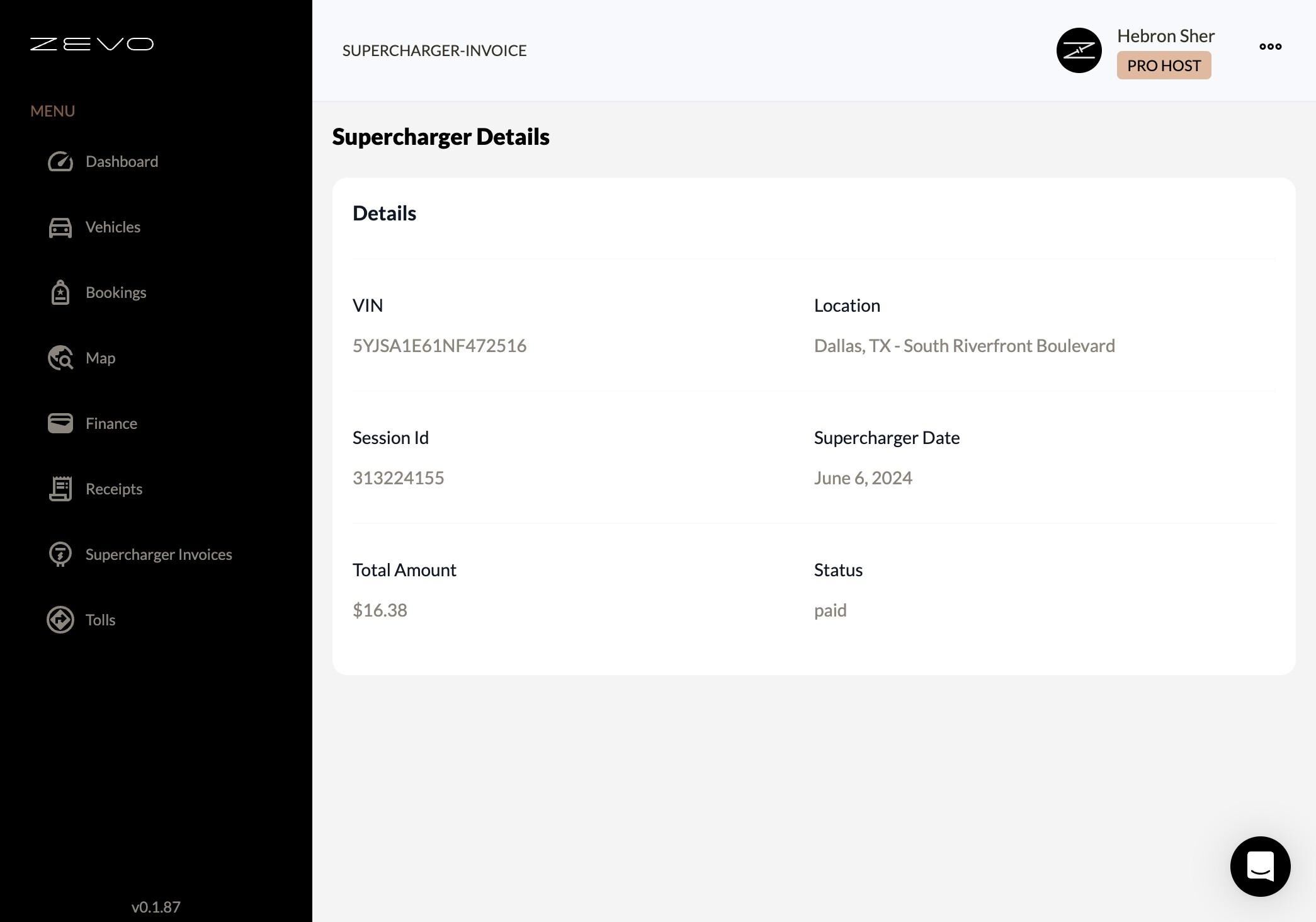Click the Vehicles car icon
This screenshot has width=1316, height=922.
pyautogui.click(x=60, y=227)
